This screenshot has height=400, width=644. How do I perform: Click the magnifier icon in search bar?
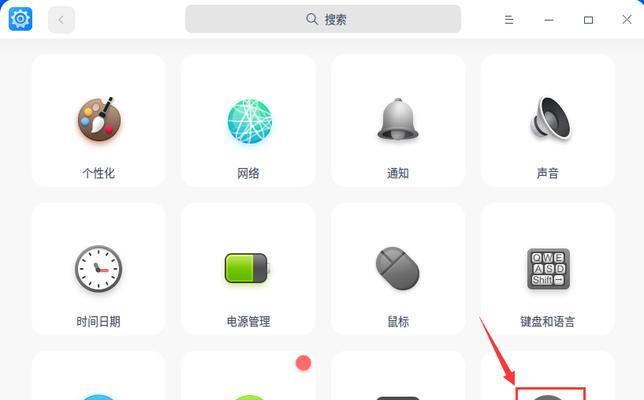pos(312,19)
